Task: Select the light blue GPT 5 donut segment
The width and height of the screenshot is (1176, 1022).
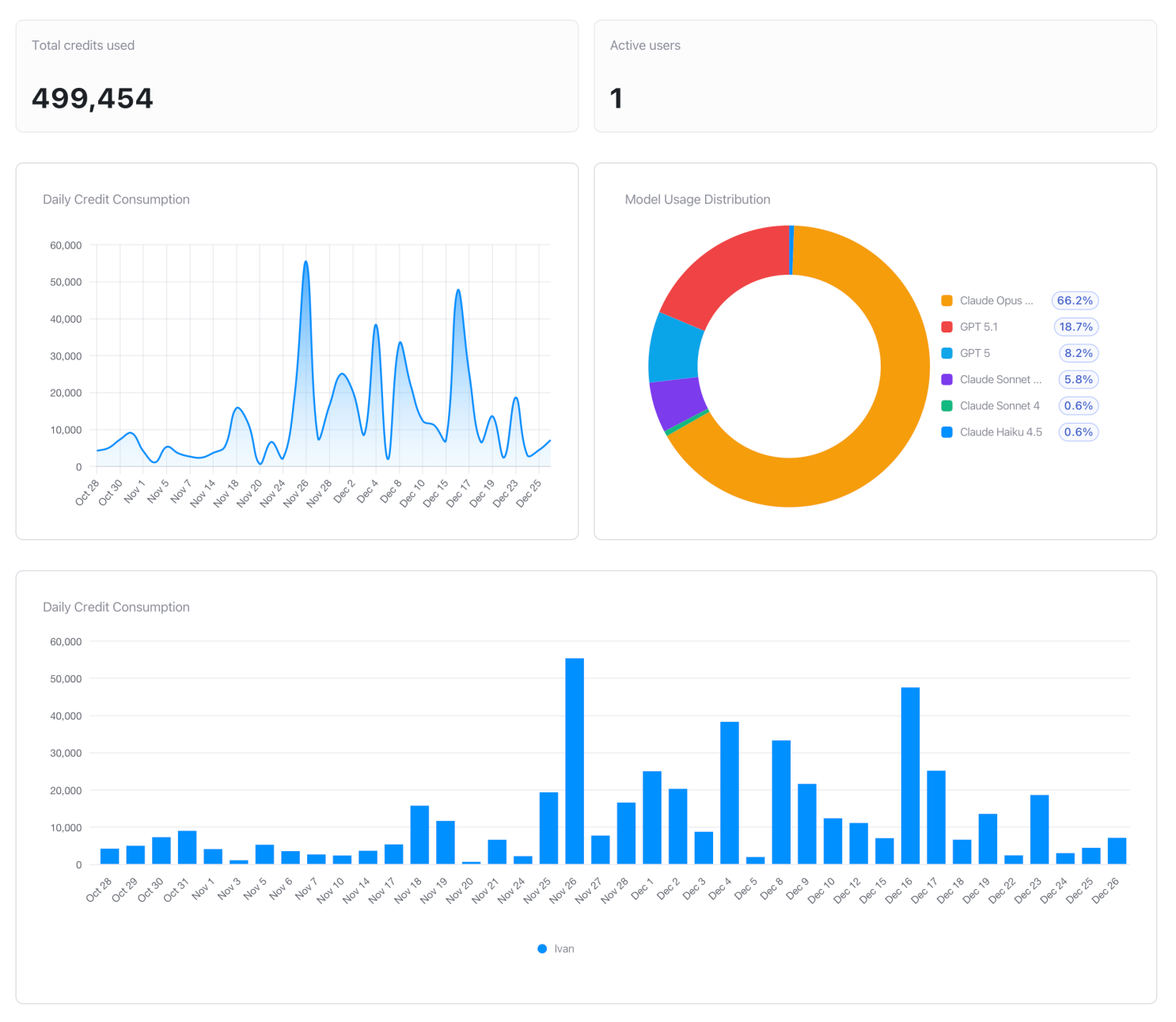Action: [673, 348]
